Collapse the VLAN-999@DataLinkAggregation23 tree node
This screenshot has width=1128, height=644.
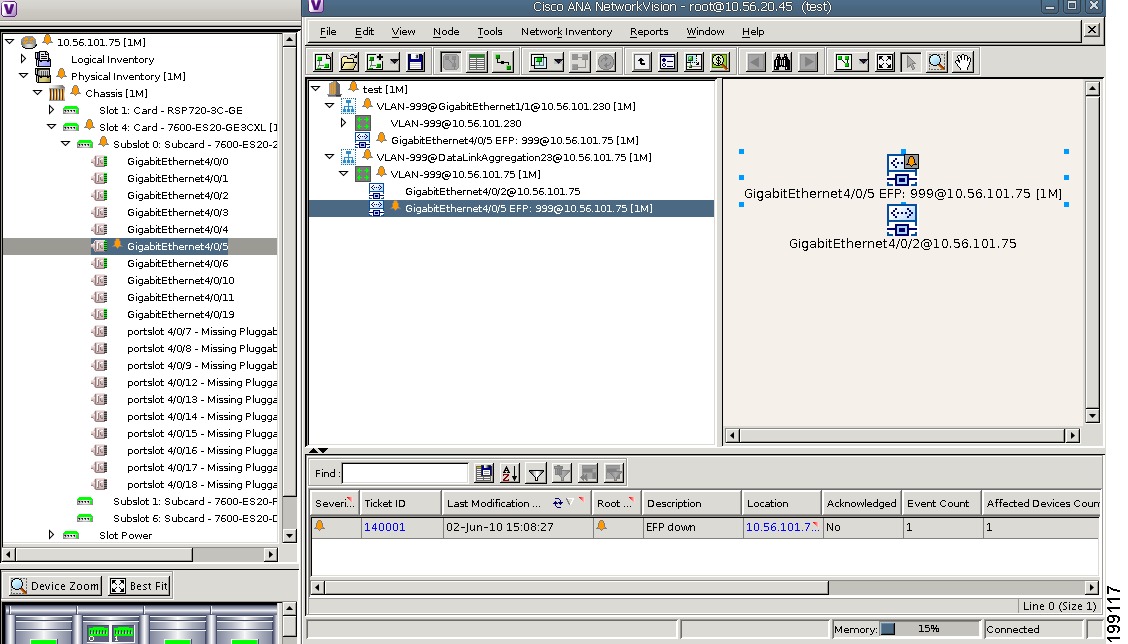[329, 157]
